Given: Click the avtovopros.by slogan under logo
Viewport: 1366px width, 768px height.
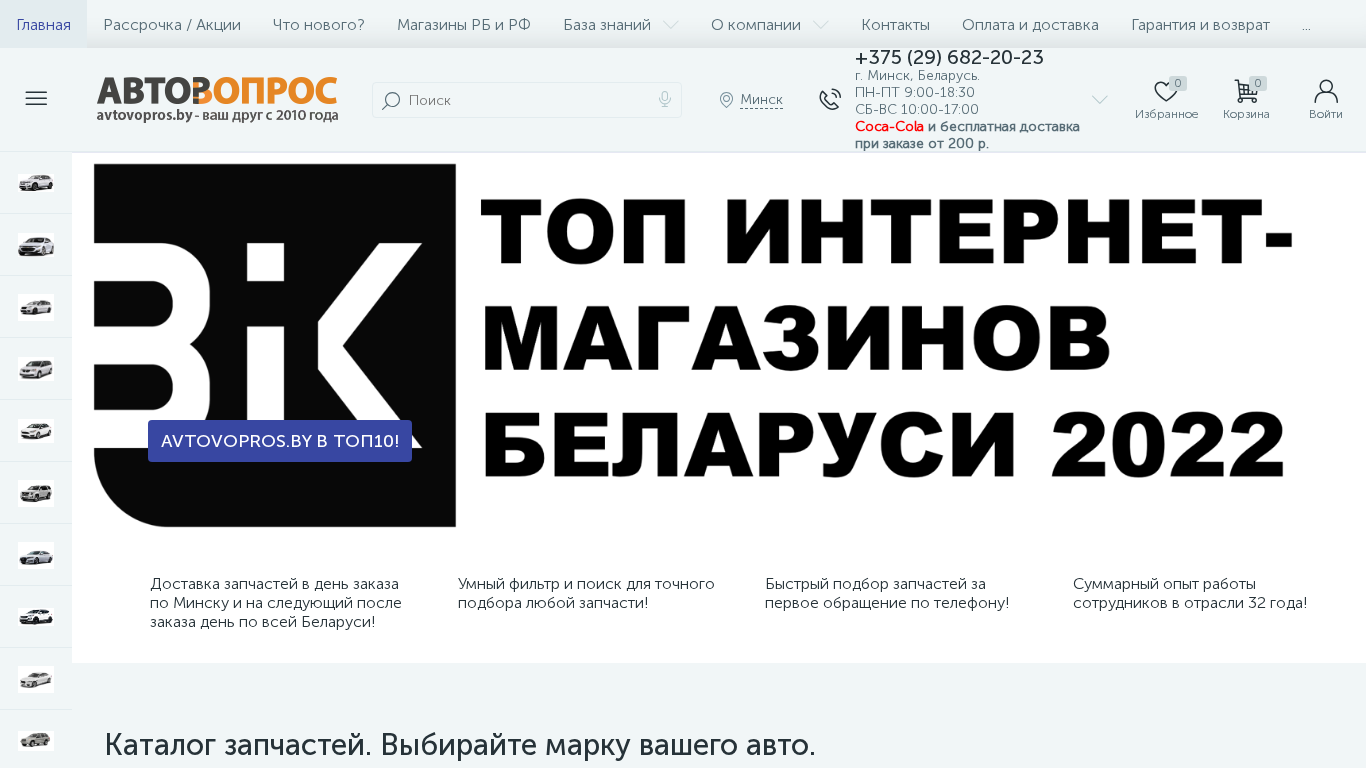Looking at the screenshot, I should pyautogui.click(x=217, y=115).
